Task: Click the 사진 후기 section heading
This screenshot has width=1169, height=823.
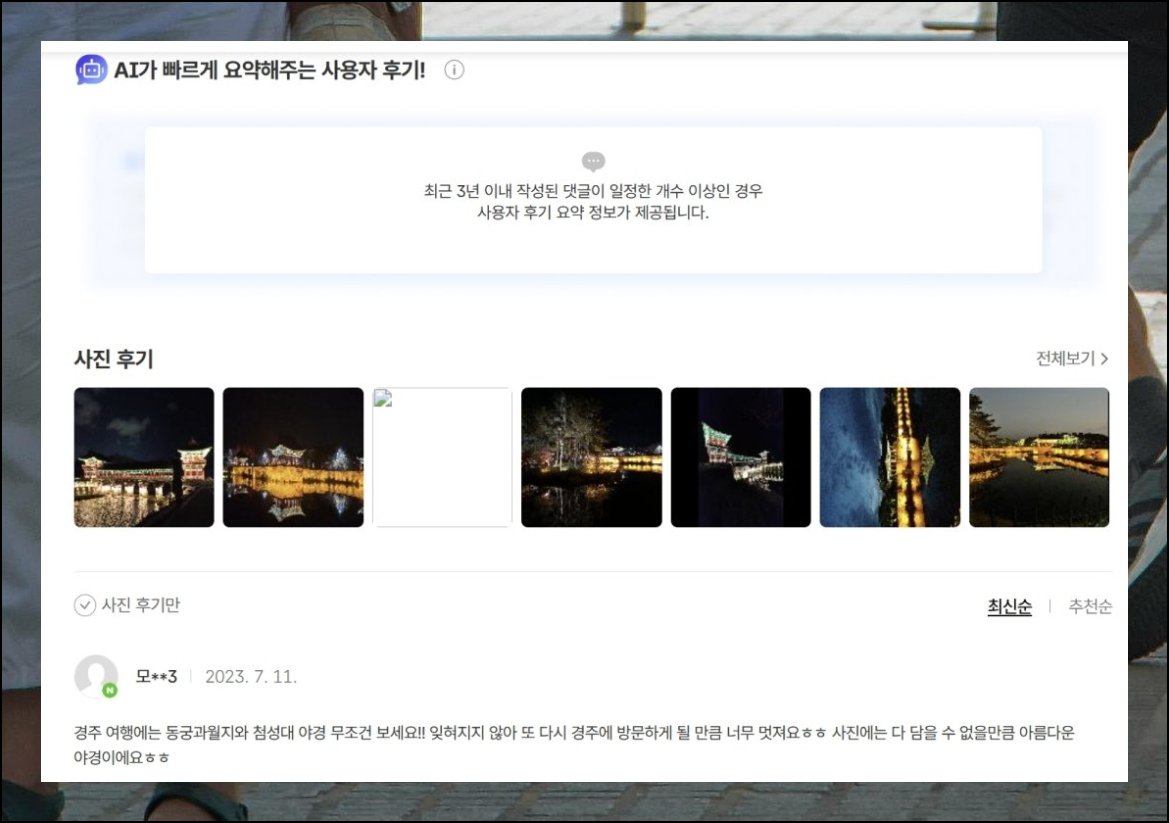Action: tap(113, 359)
